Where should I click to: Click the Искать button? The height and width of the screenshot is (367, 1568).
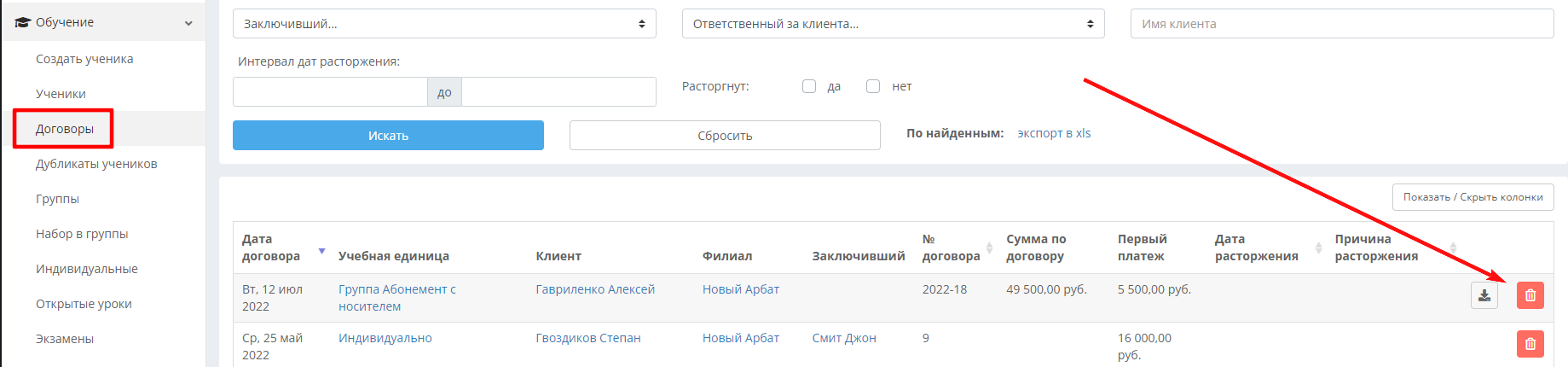coord(388,135)
